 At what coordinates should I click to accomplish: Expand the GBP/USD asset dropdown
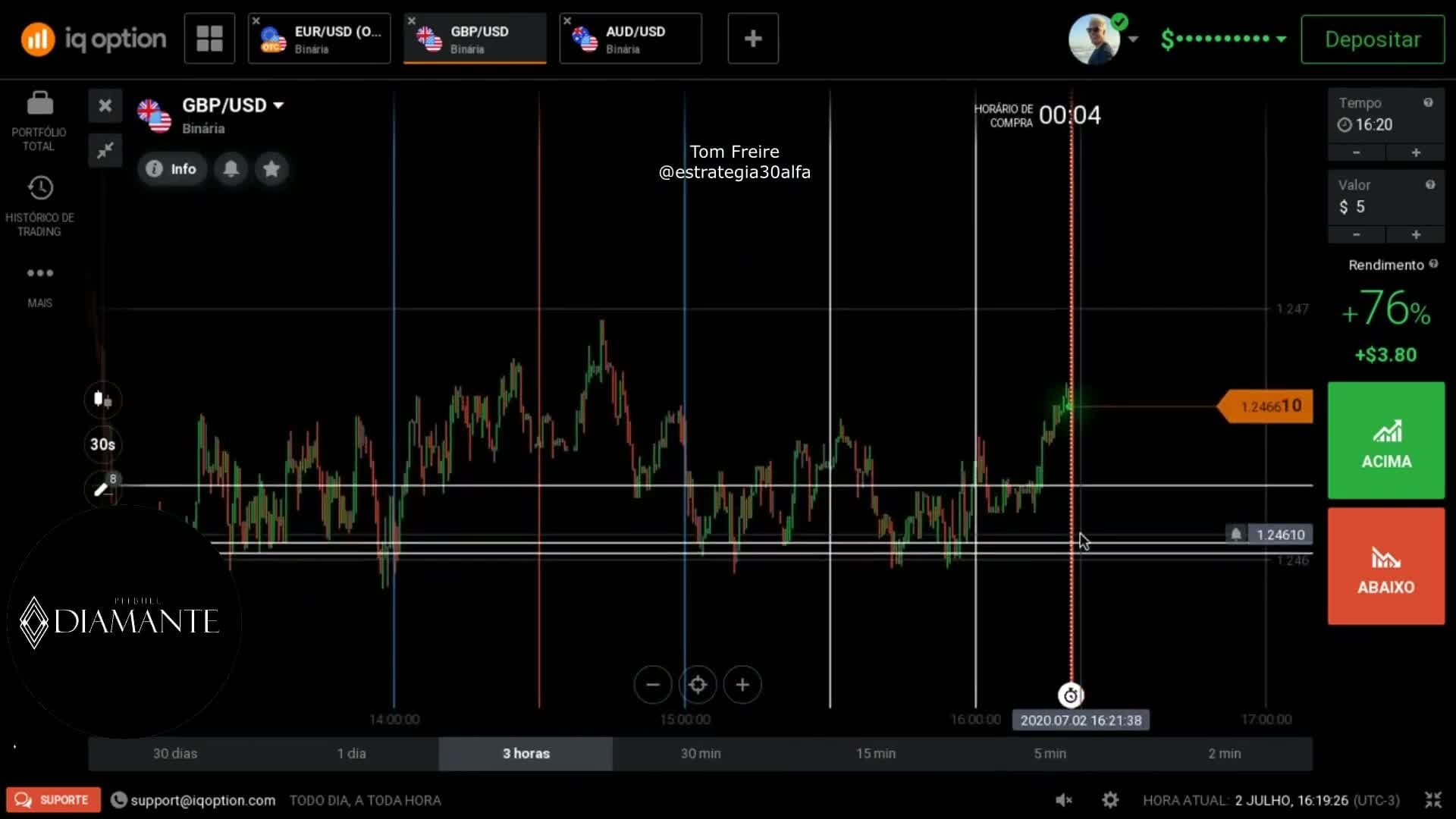click(x=278, y=105)
